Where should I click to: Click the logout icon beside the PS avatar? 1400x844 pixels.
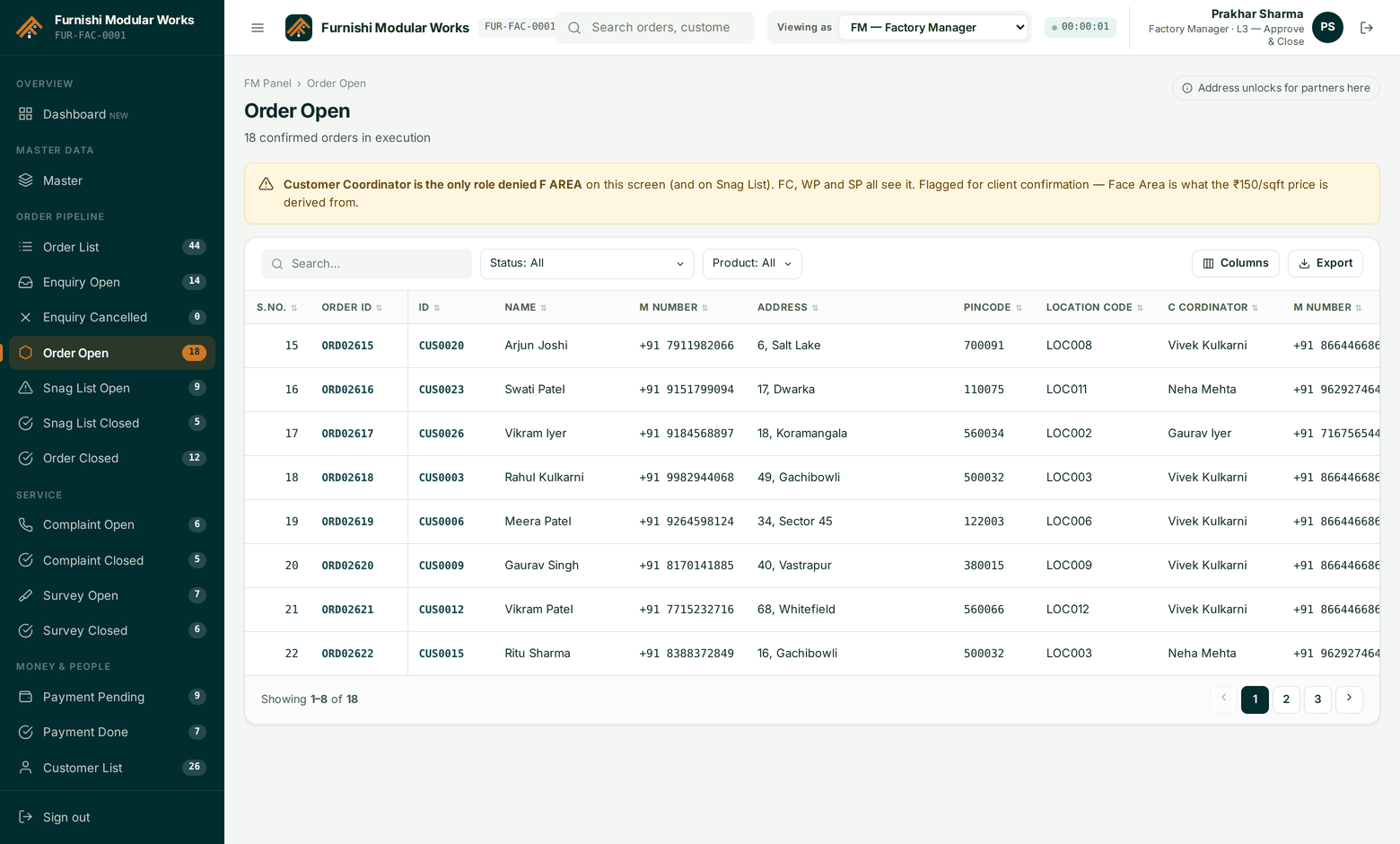pos(1367,28)
